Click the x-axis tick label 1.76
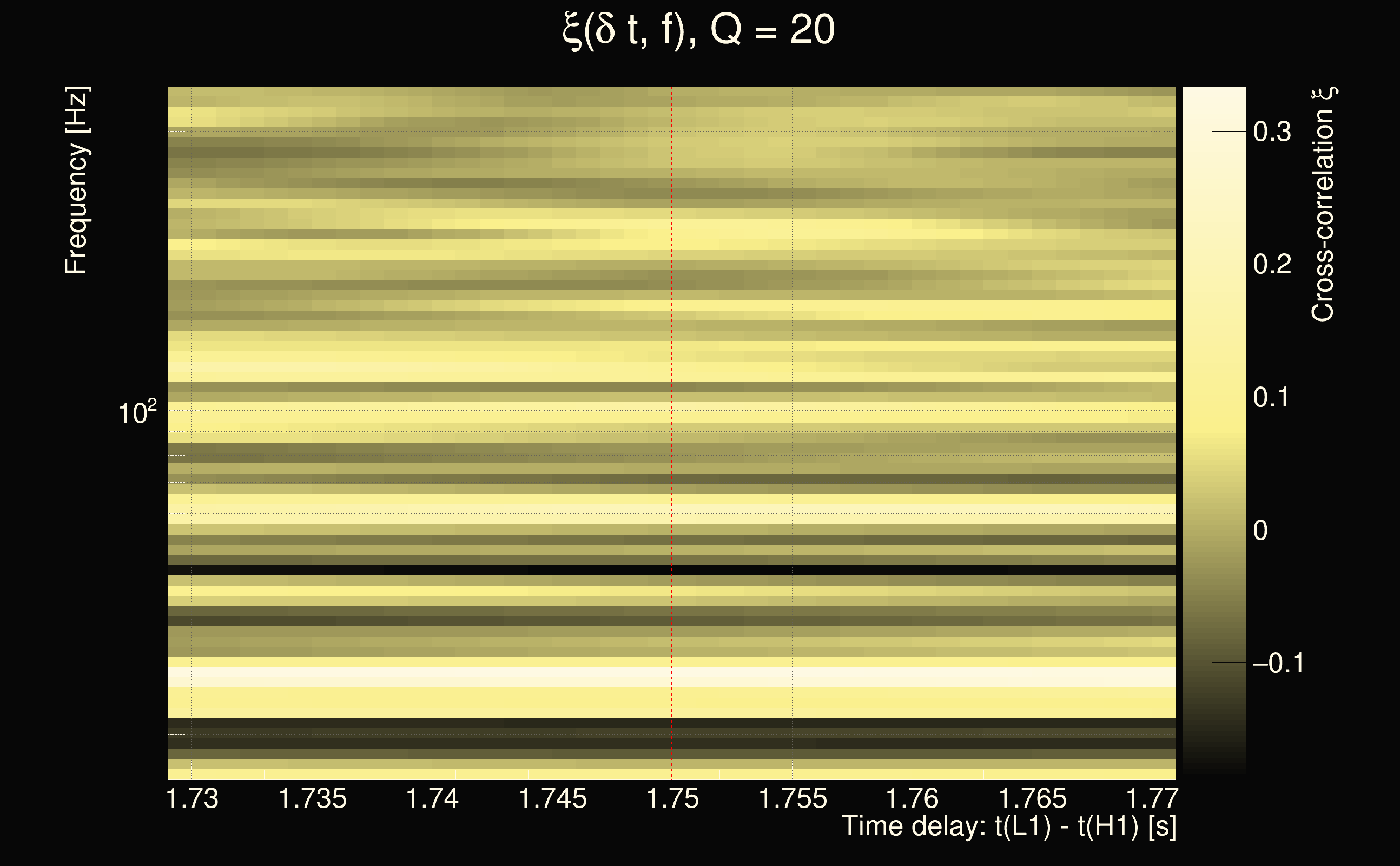 (913, 798)
